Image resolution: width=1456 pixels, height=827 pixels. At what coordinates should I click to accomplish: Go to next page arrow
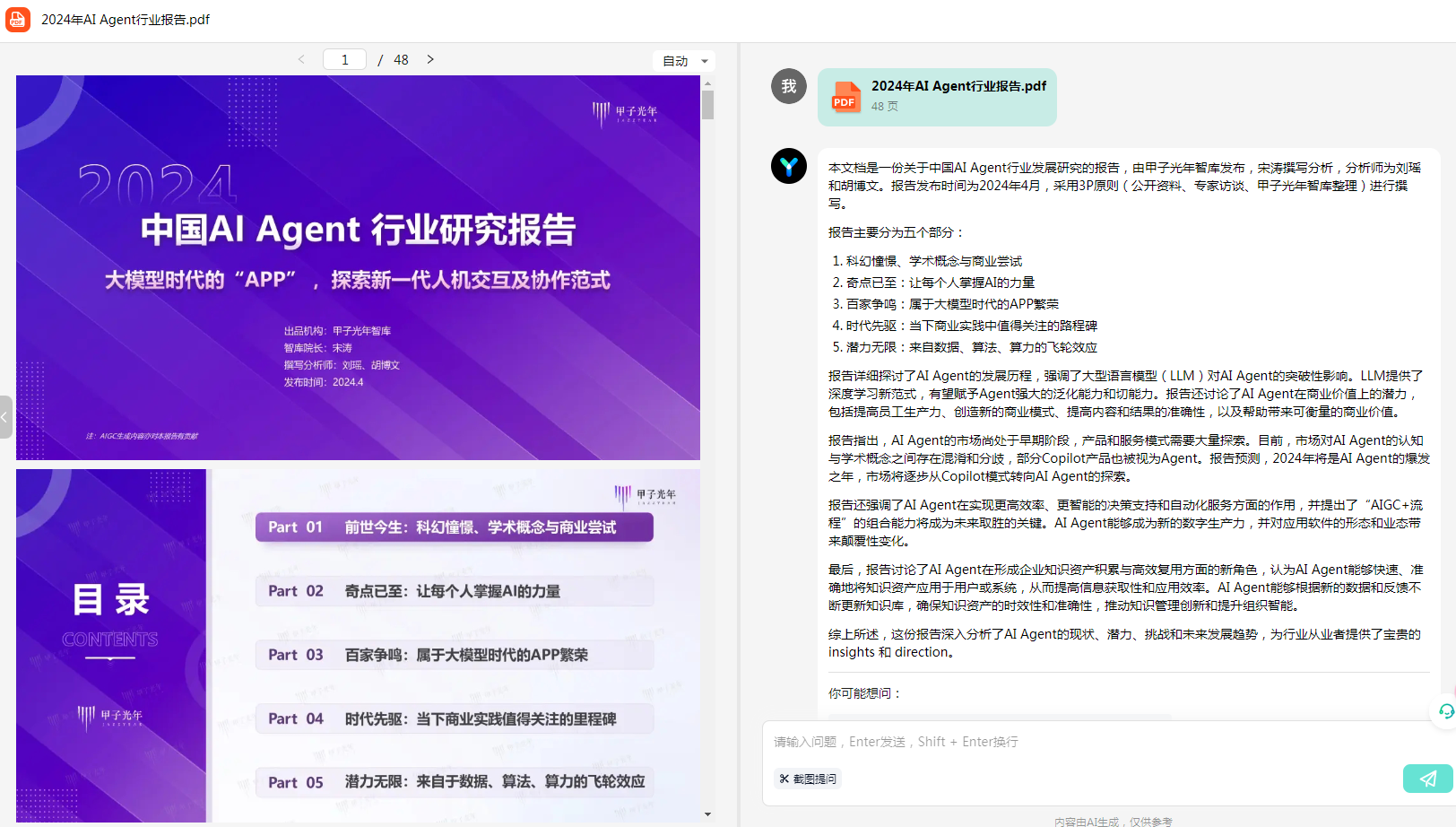click(x=430, y=59)
